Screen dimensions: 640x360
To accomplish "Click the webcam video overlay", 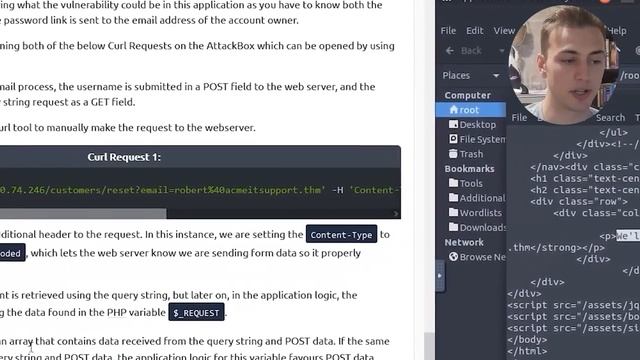I will pos(563,64).
